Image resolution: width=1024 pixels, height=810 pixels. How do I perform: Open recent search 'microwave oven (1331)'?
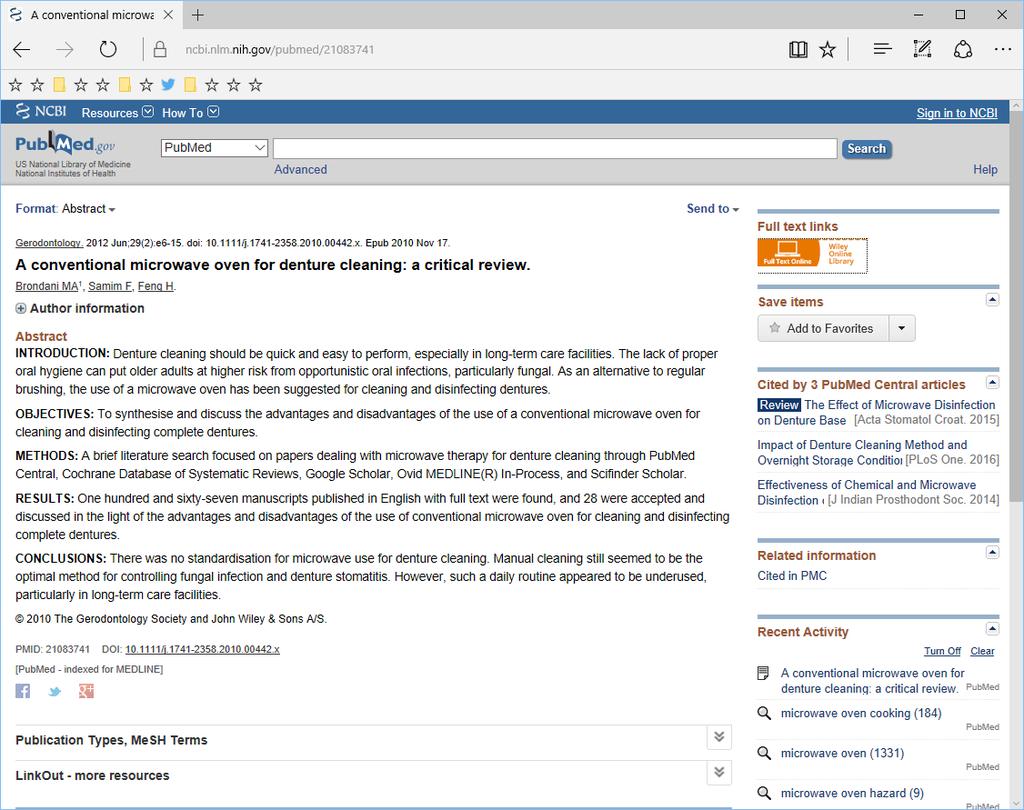pyautogui.click(x=842, y=753)
